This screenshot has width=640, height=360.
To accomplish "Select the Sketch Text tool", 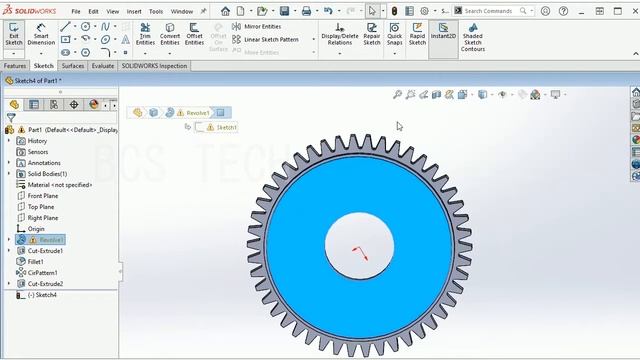I will pos(125,40).
